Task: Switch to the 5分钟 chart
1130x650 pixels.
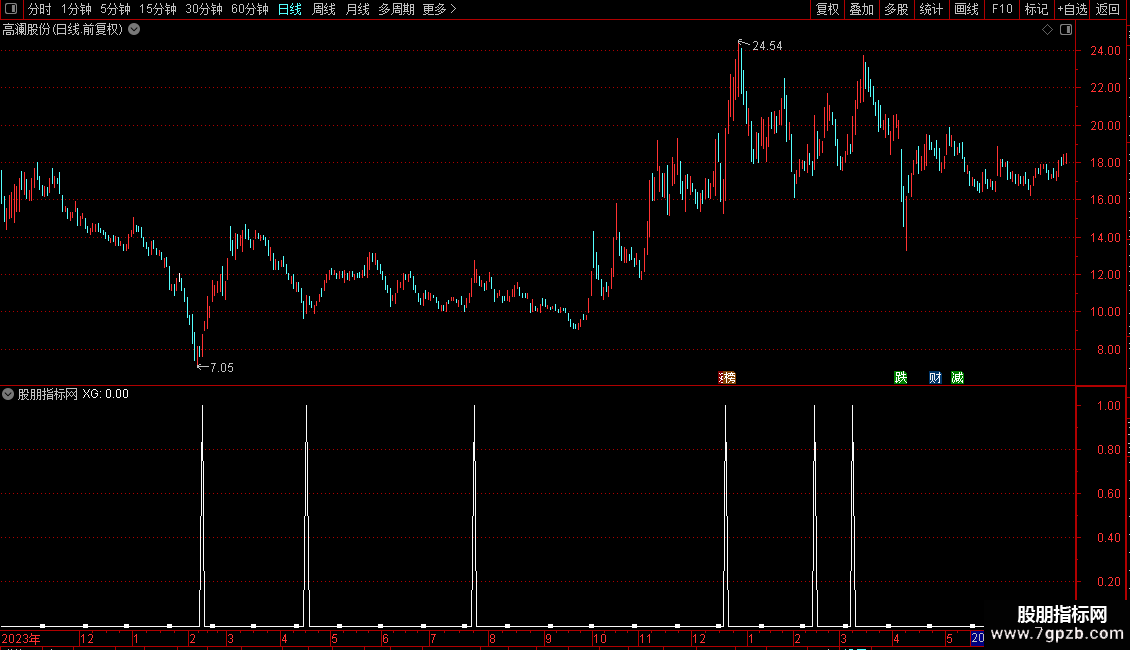Action: click(115, 9)
